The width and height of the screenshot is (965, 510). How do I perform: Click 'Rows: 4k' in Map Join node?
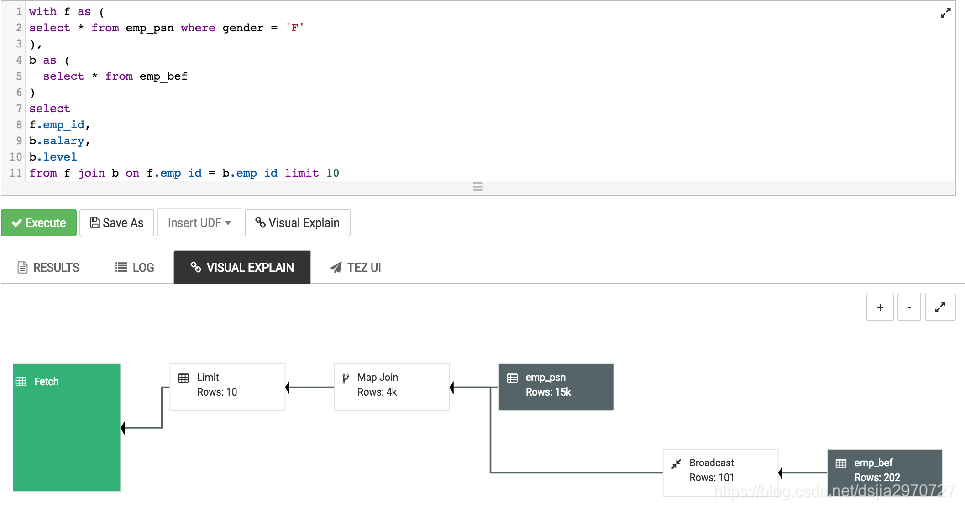click(x=377, y=392)
